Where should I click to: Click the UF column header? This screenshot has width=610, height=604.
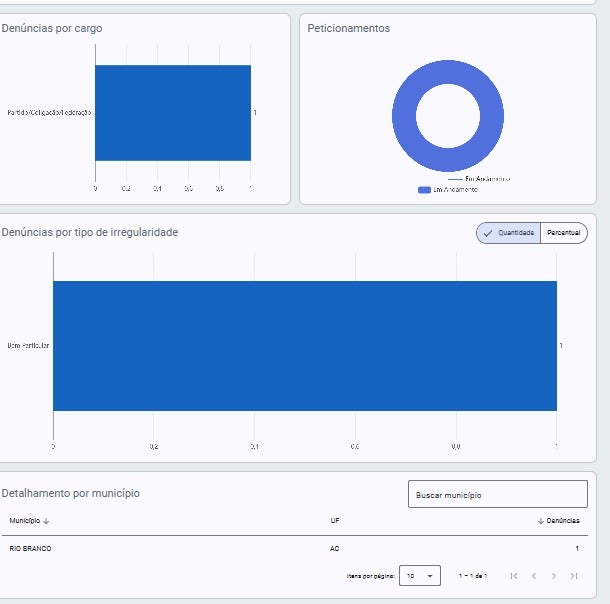click(335, 521)
